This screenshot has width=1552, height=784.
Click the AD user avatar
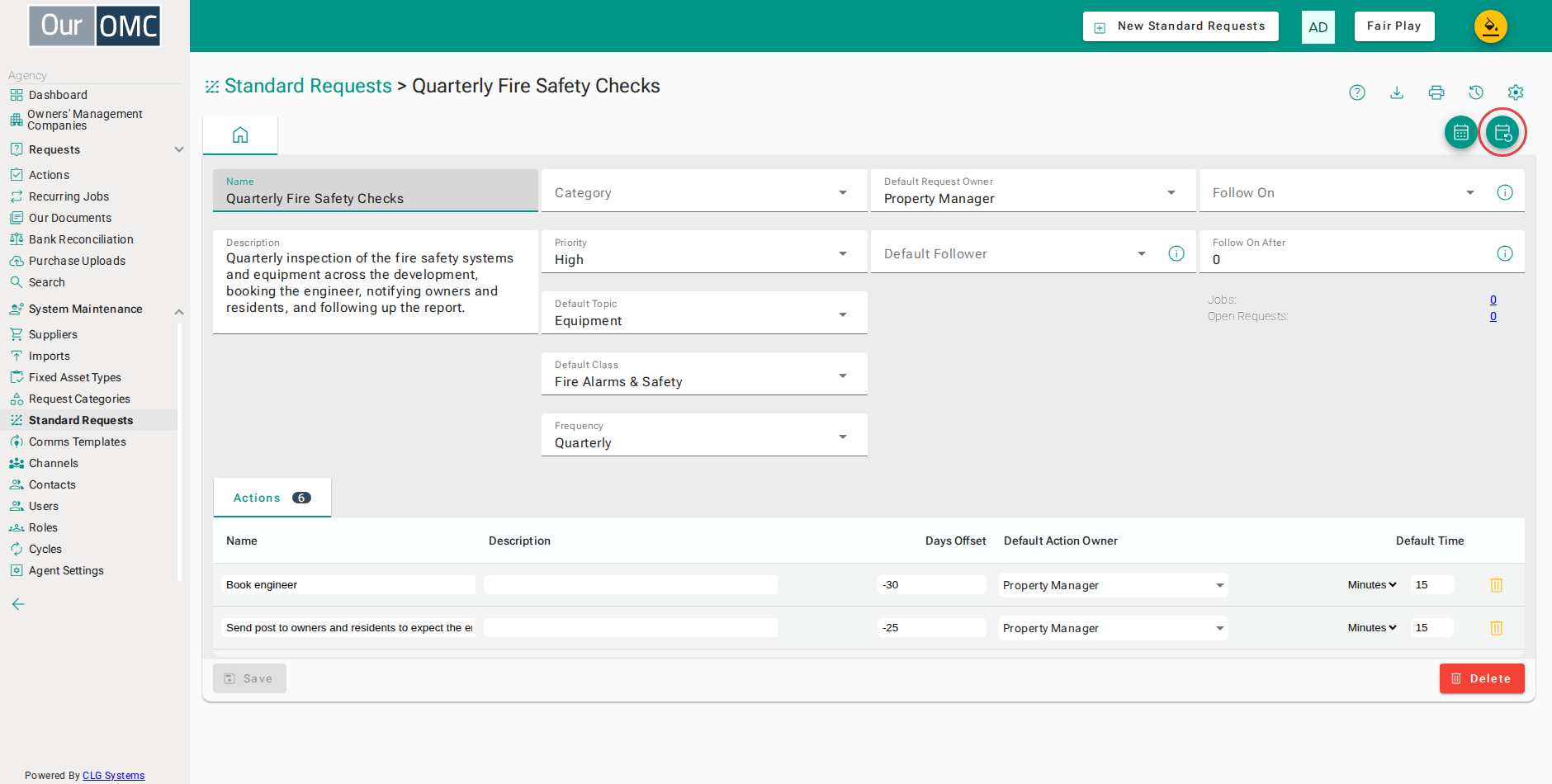(1318, 27)
